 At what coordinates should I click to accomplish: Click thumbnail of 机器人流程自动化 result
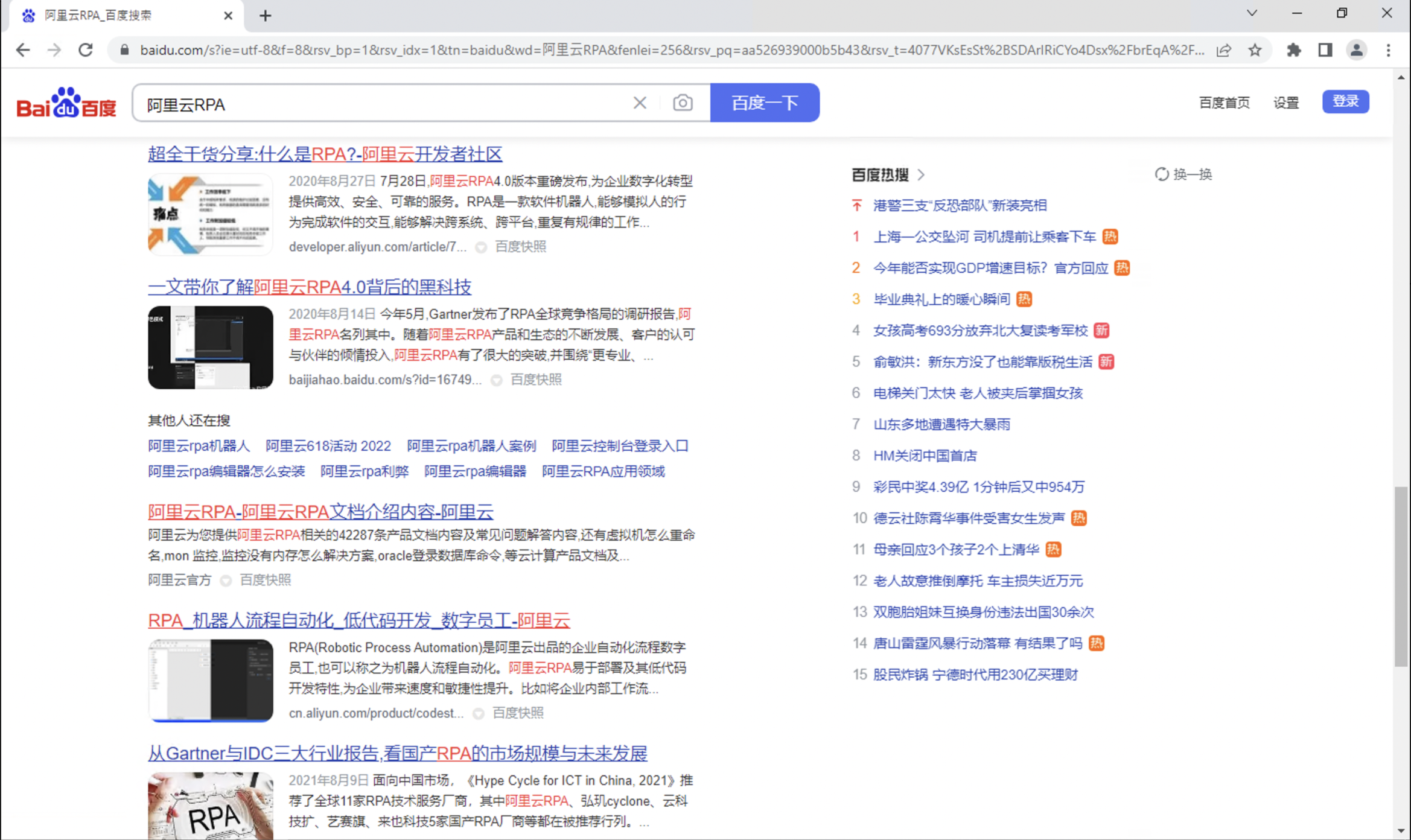tap(210, 680)
